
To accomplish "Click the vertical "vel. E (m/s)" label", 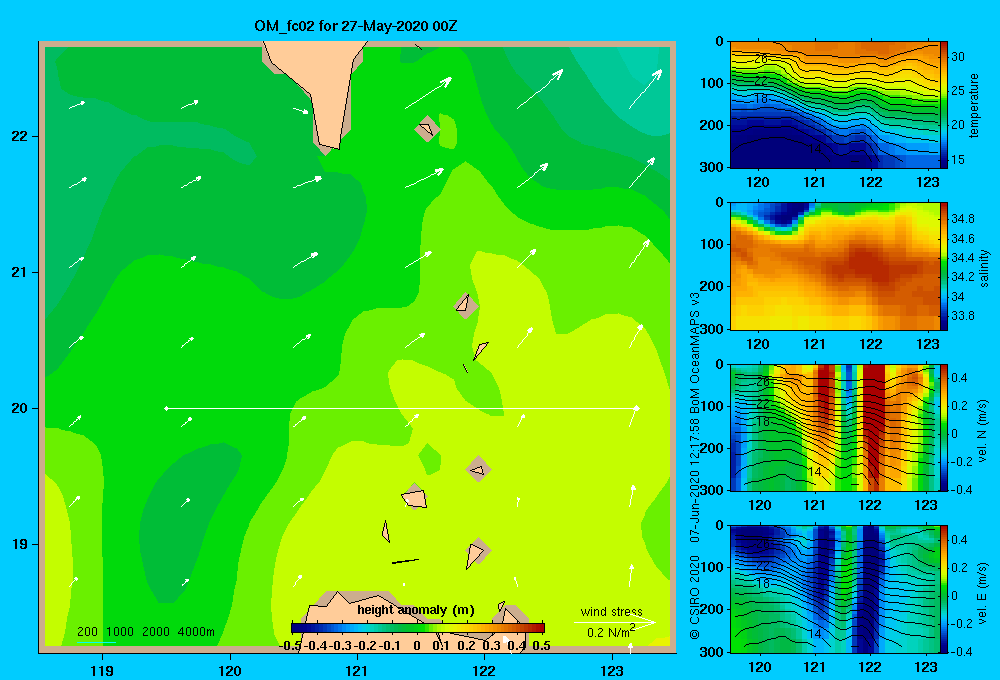I will (983, 593).
